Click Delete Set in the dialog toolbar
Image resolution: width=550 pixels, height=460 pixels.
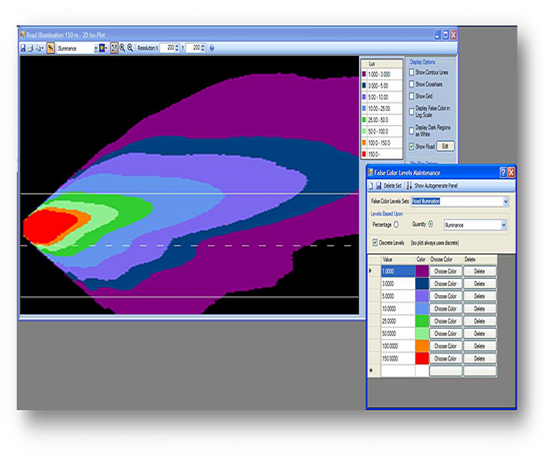click(392, 186)
